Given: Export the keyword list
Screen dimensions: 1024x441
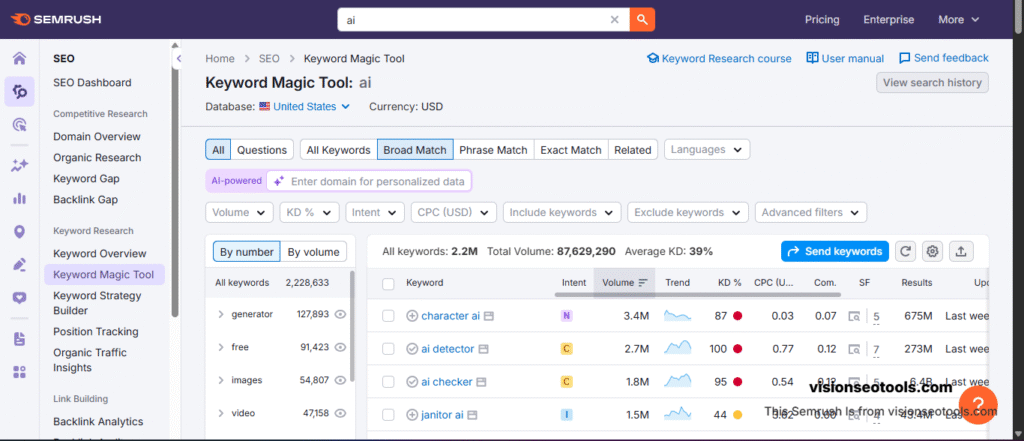Looking at the screenshot, I should [x=961, y=251].
